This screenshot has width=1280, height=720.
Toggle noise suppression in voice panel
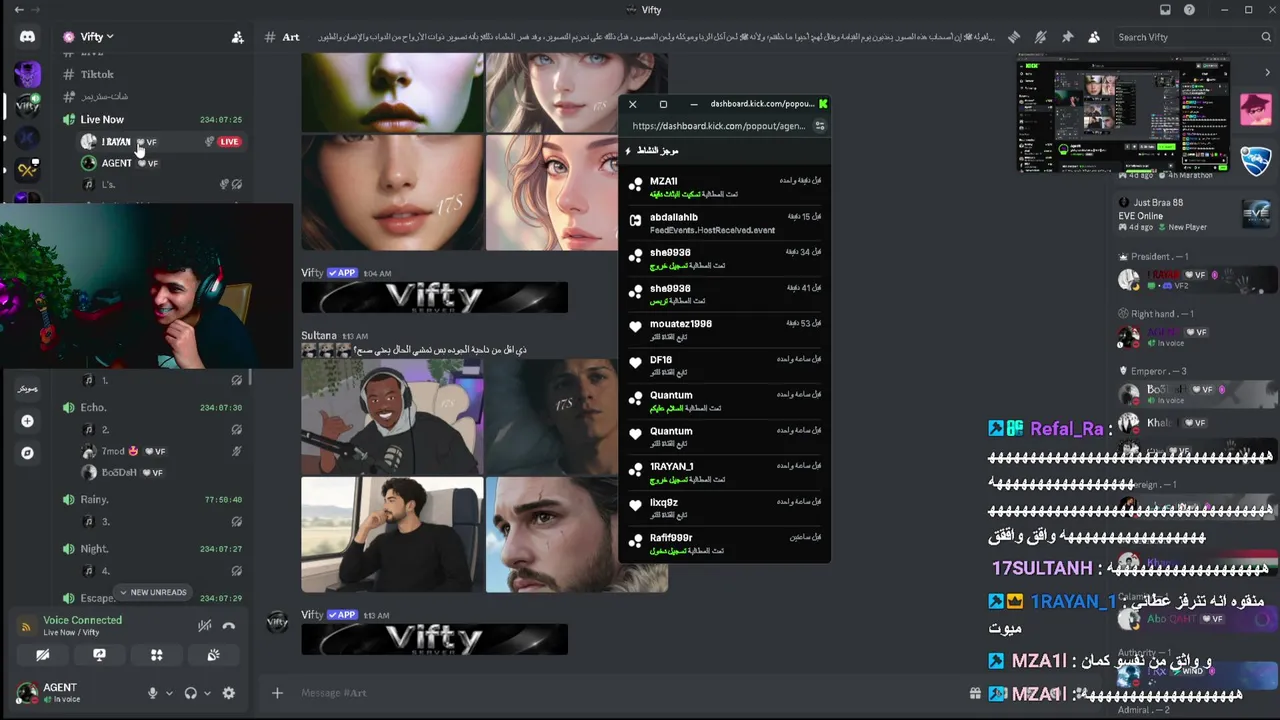pos(204,626)
